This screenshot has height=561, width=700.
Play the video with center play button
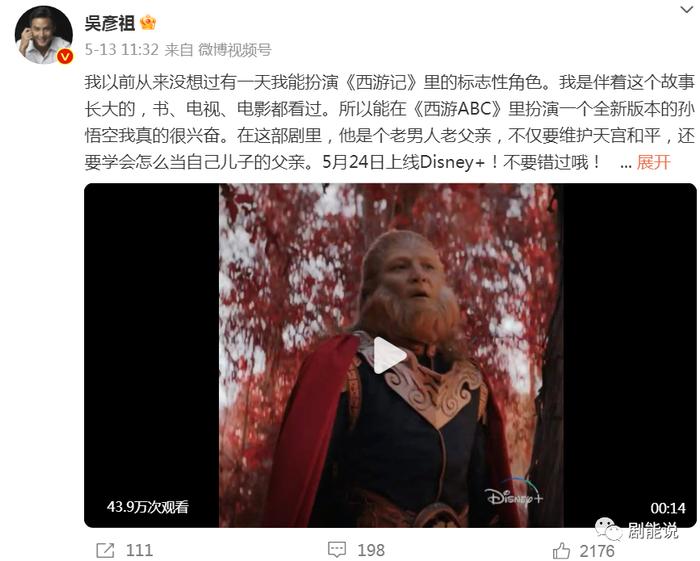(389, 355)
